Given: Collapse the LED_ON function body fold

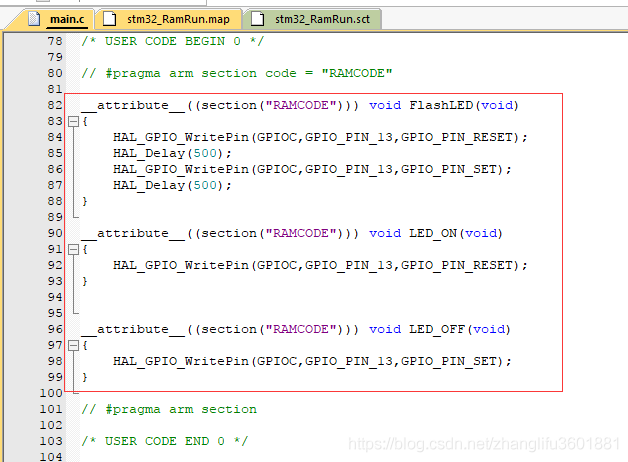Looking at the screenshot, I should click(73, 249).
